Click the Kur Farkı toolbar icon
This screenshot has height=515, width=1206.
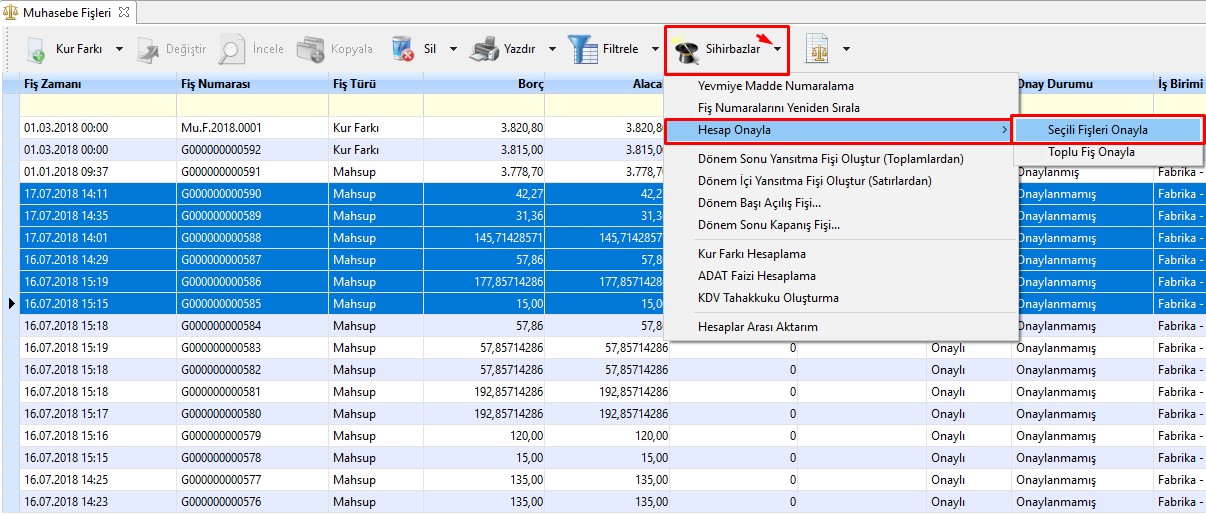(36, 49)
